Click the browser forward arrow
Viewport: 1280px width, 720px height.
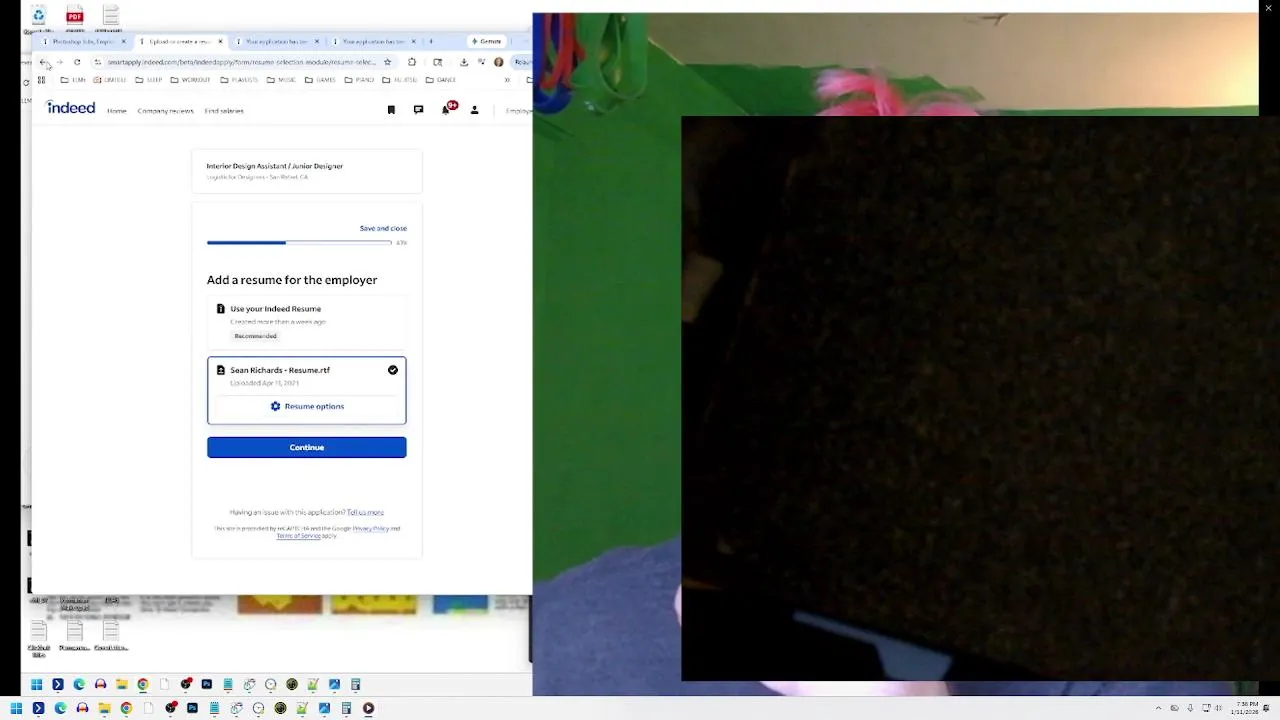(x=59, y=62)
